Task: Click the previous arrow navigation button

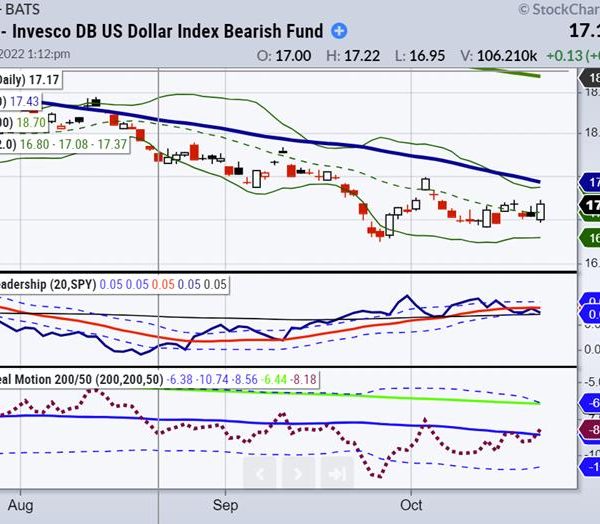Action: coord(260,474)
